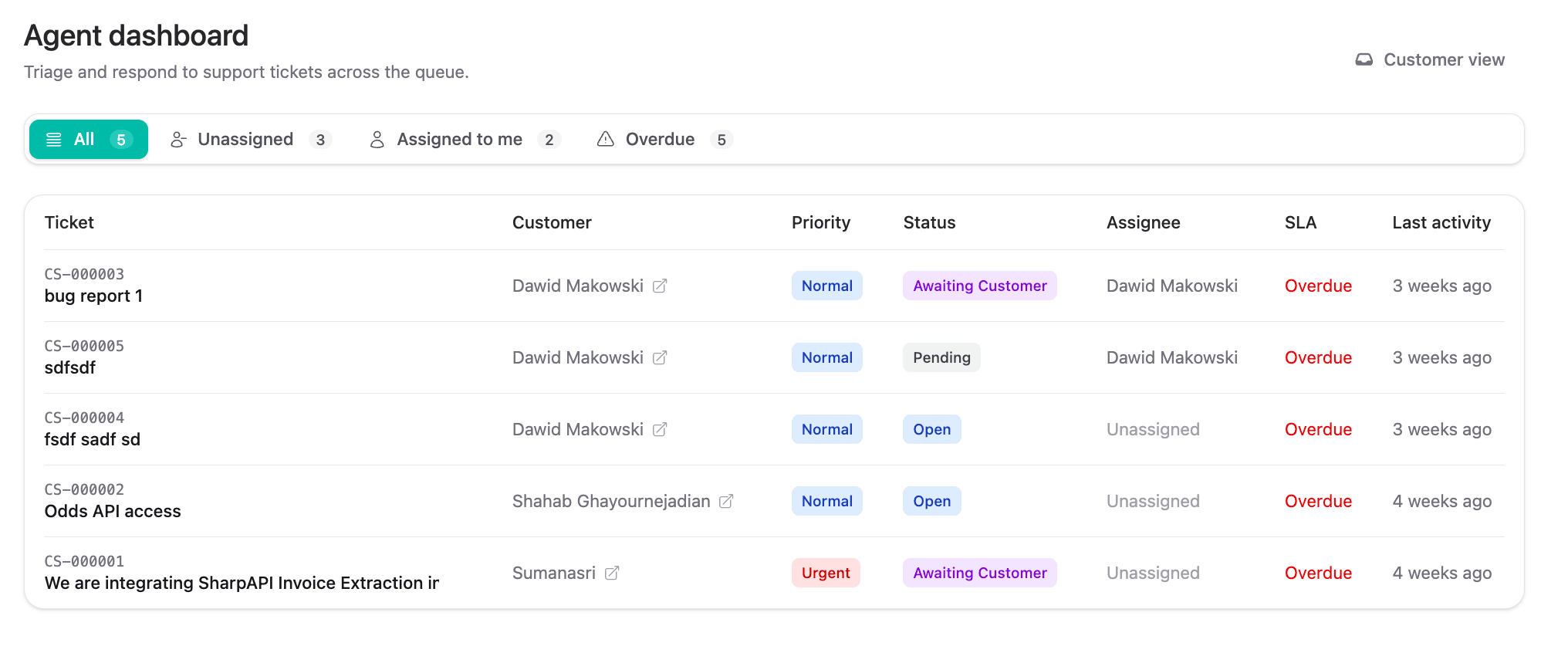Click assignee Dawid Makowski in CS-000005 row
Image resolution: width=1568 pixels, height=653 pixels.
click(x=1172, y=358)
